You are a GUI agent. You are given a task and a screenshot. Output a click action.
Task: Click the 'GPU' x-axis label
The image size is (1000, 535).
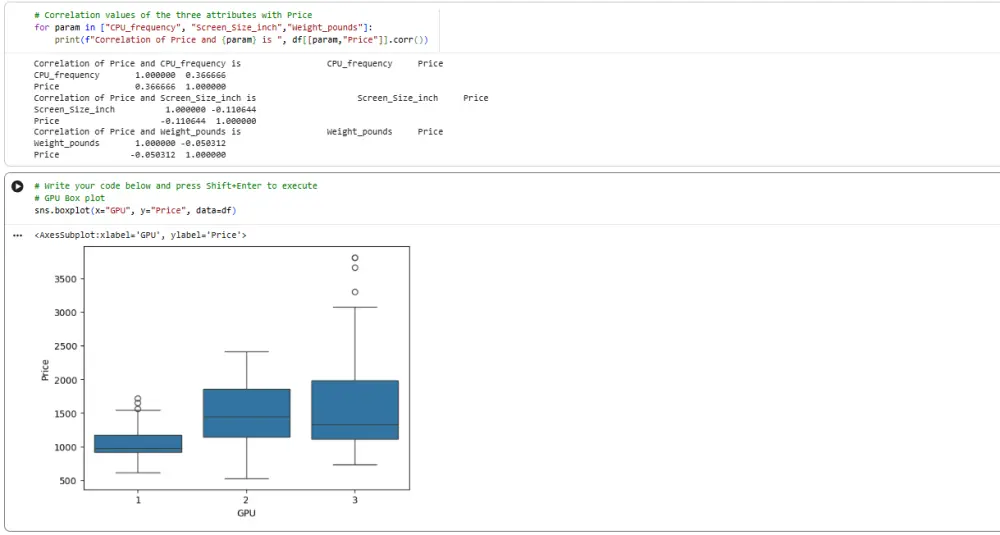pos(246,513)
